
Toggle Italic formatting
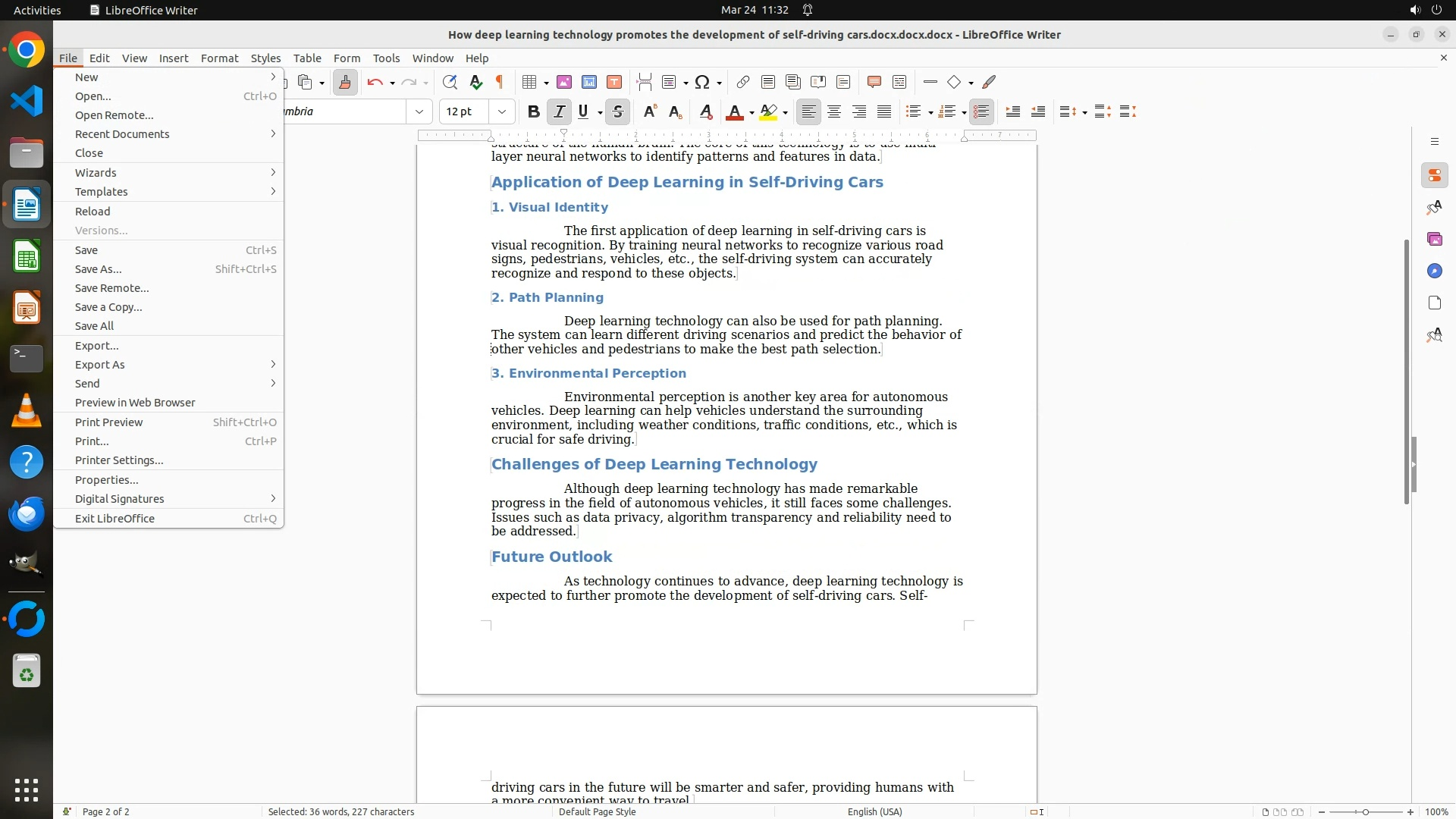(x=559, y=112)
